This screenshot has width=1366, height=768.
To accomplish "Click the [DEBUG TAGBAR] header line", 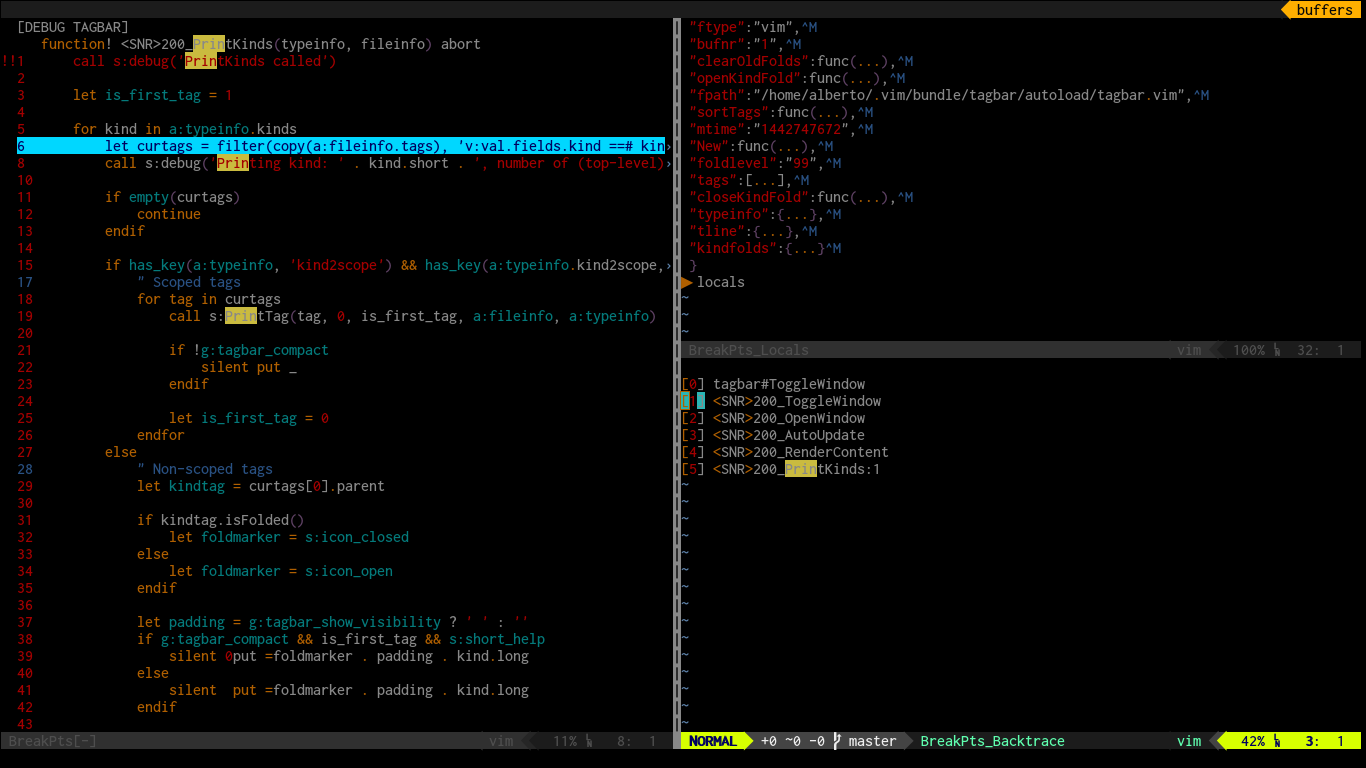I will pyautogui.click(x=73, y=27).
